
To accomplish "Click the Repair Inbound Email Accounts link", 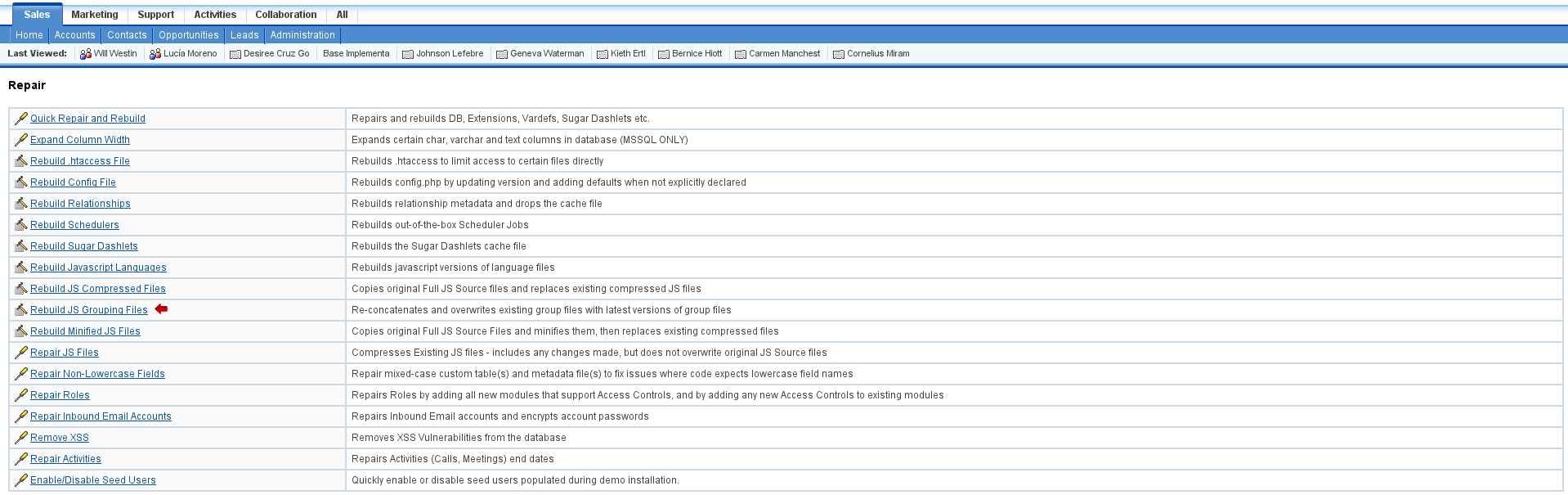I will (x=101, y=416).
